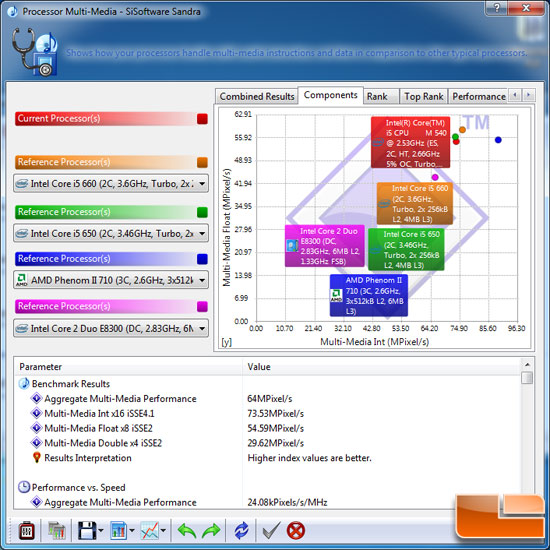The image size is (550, 550).
Task: Click the Sandra title bar app icon
Action: click(13, 11)
